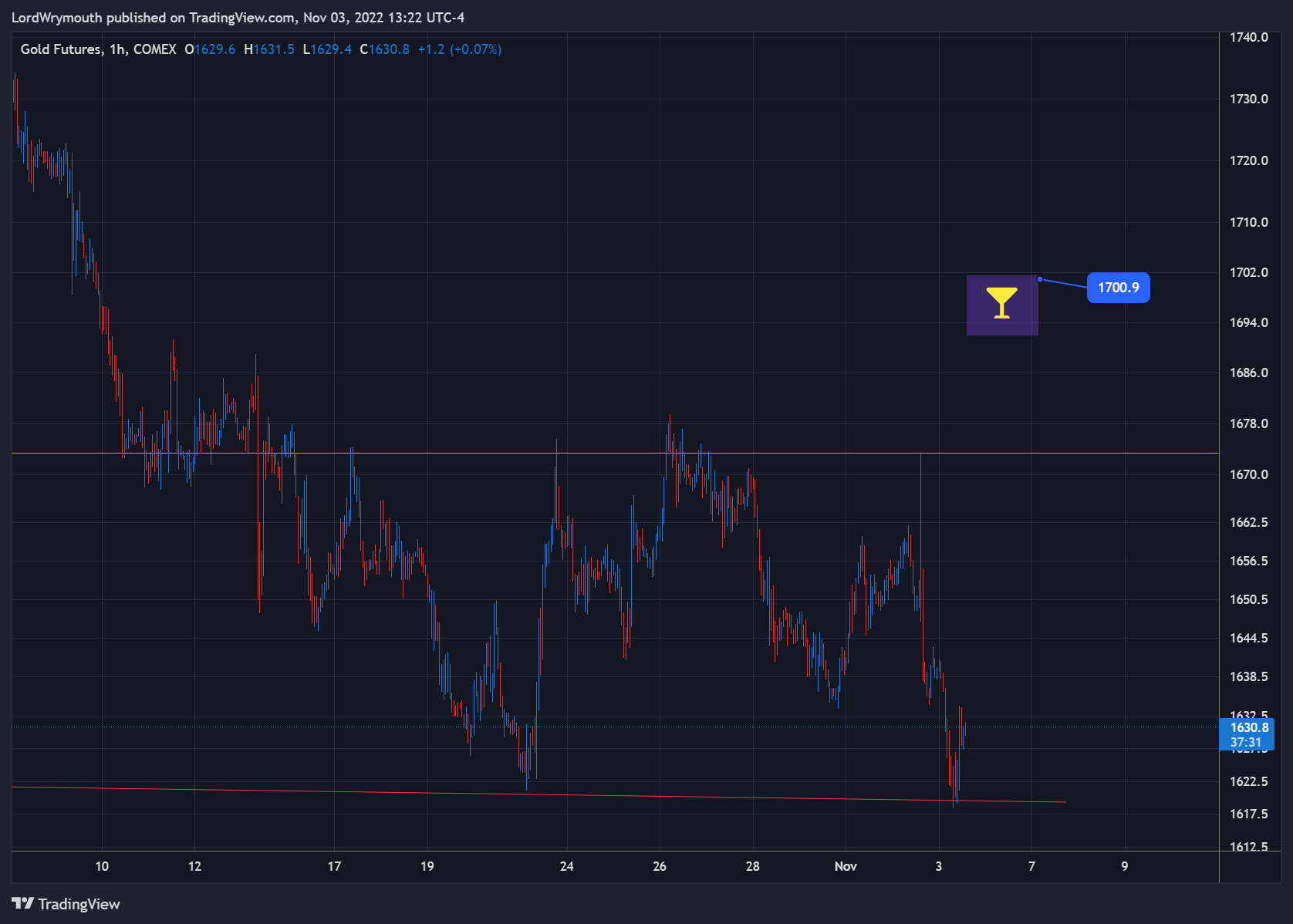Click the close value C1630.8
This screenshot has height=924, width=1293.
pyautogui.click(x=385, y=49)
